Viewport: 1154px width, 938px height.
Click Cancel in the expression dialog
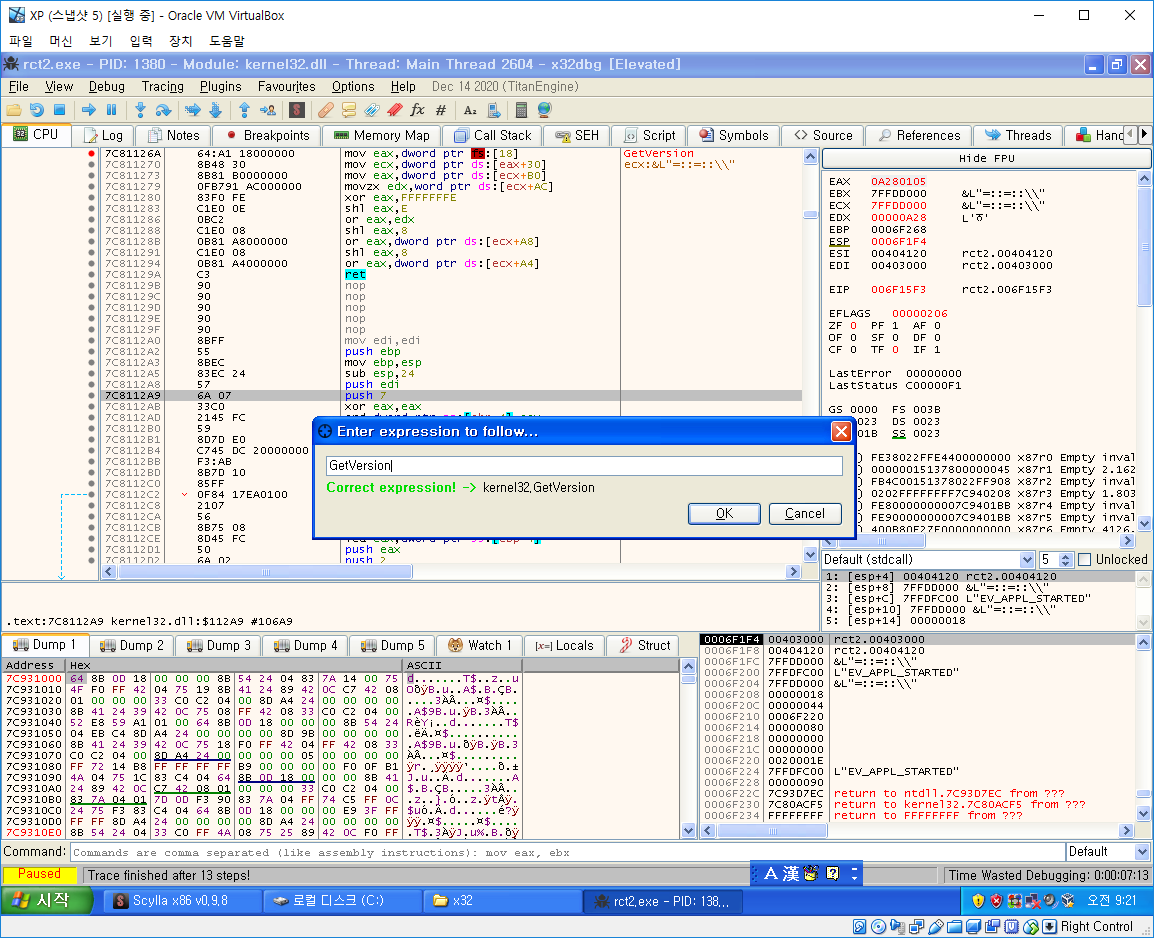click(804, 514)
